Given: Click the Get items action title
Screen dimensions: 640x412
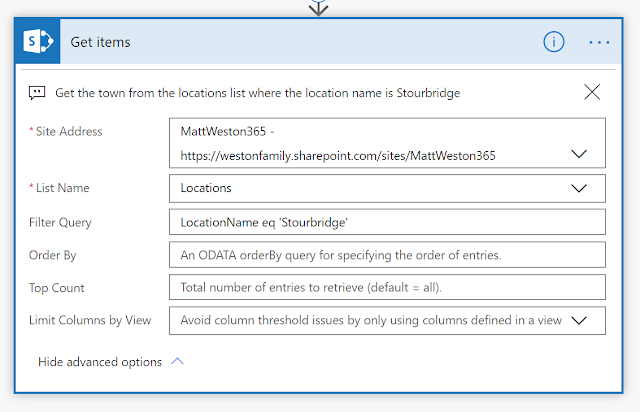Looking at the screenshot, I should coord(100,42).
